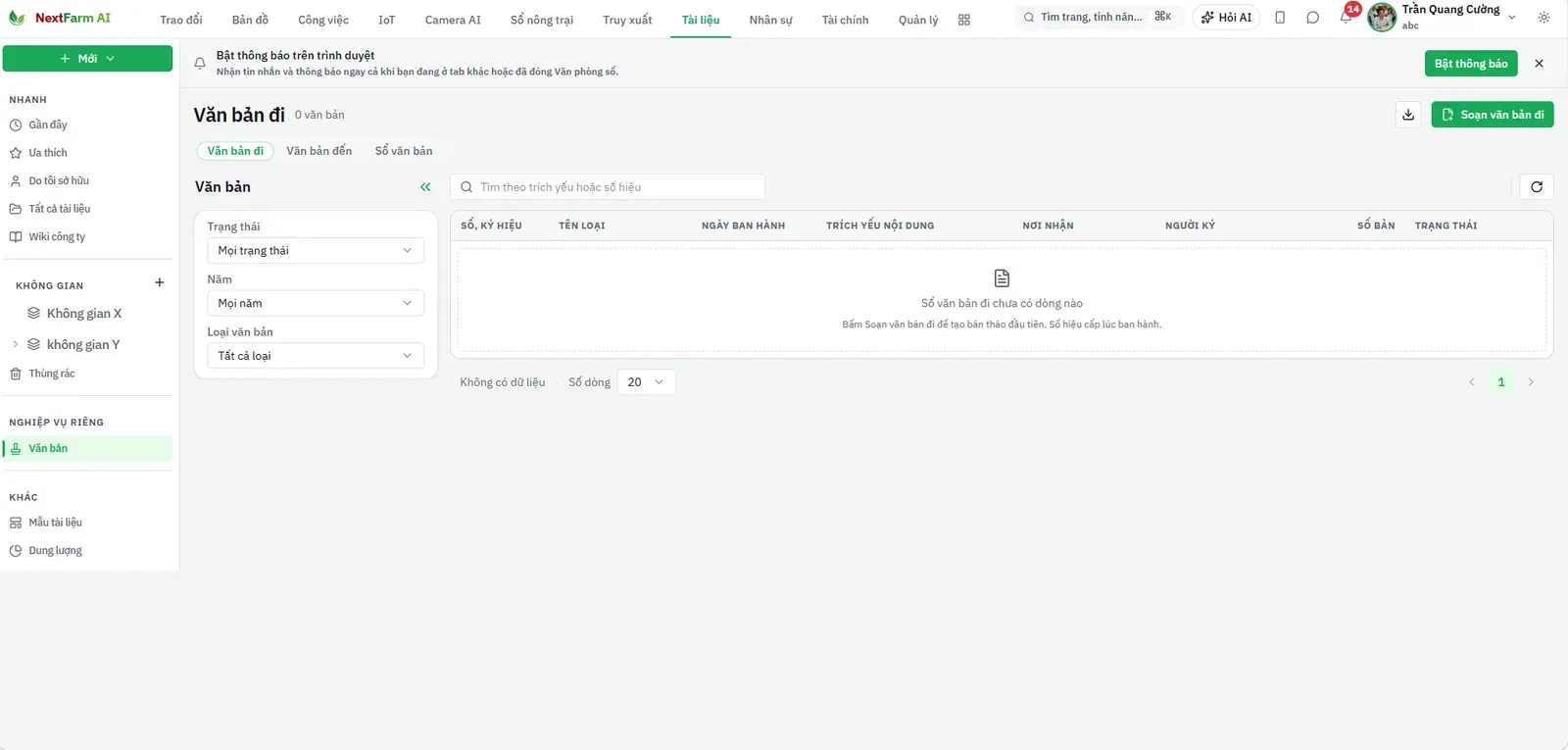Click Soạn văn bản đi button

(x=1493, y=115)
